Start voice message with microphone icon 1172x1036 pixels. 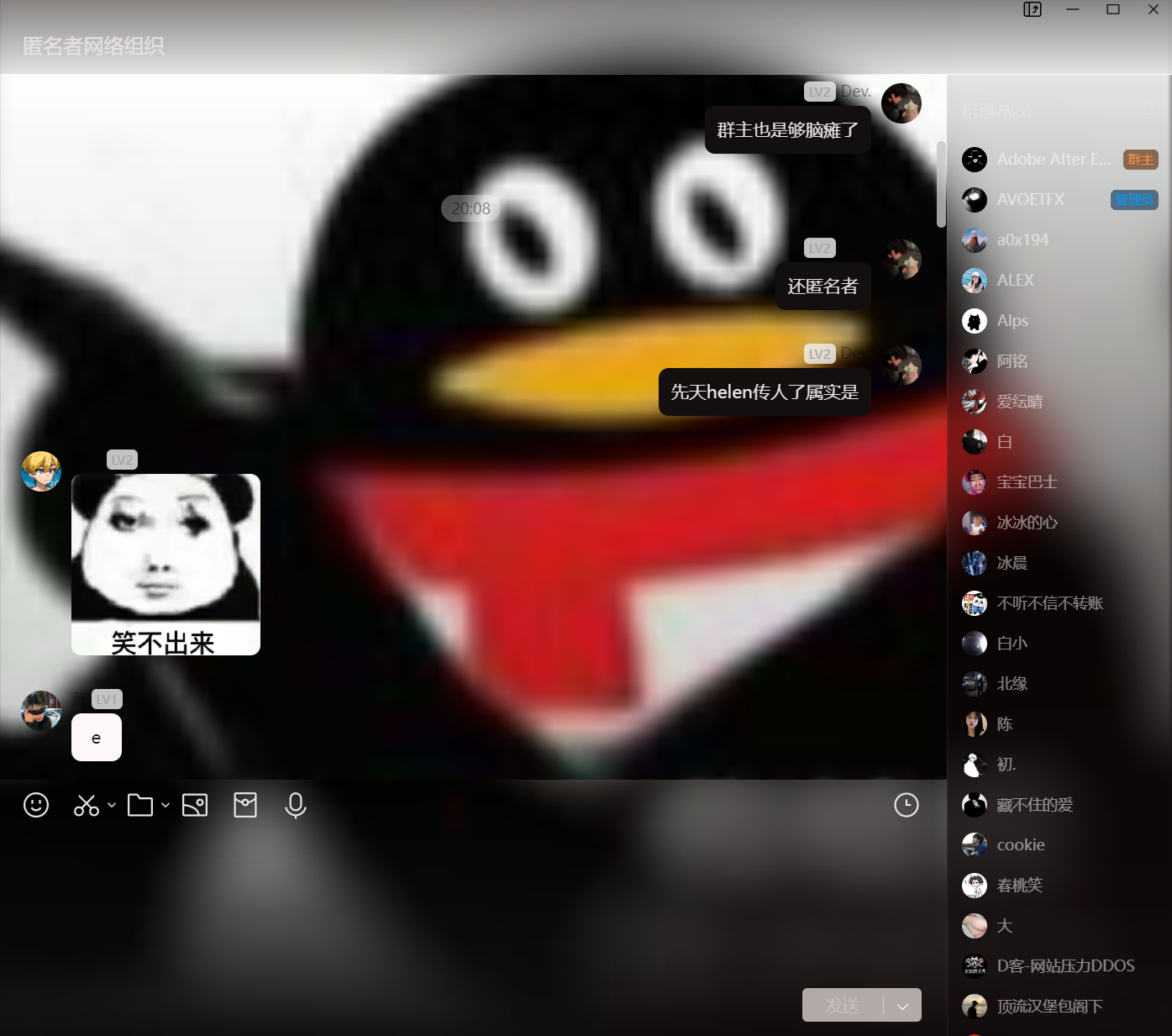coord(296,805)
